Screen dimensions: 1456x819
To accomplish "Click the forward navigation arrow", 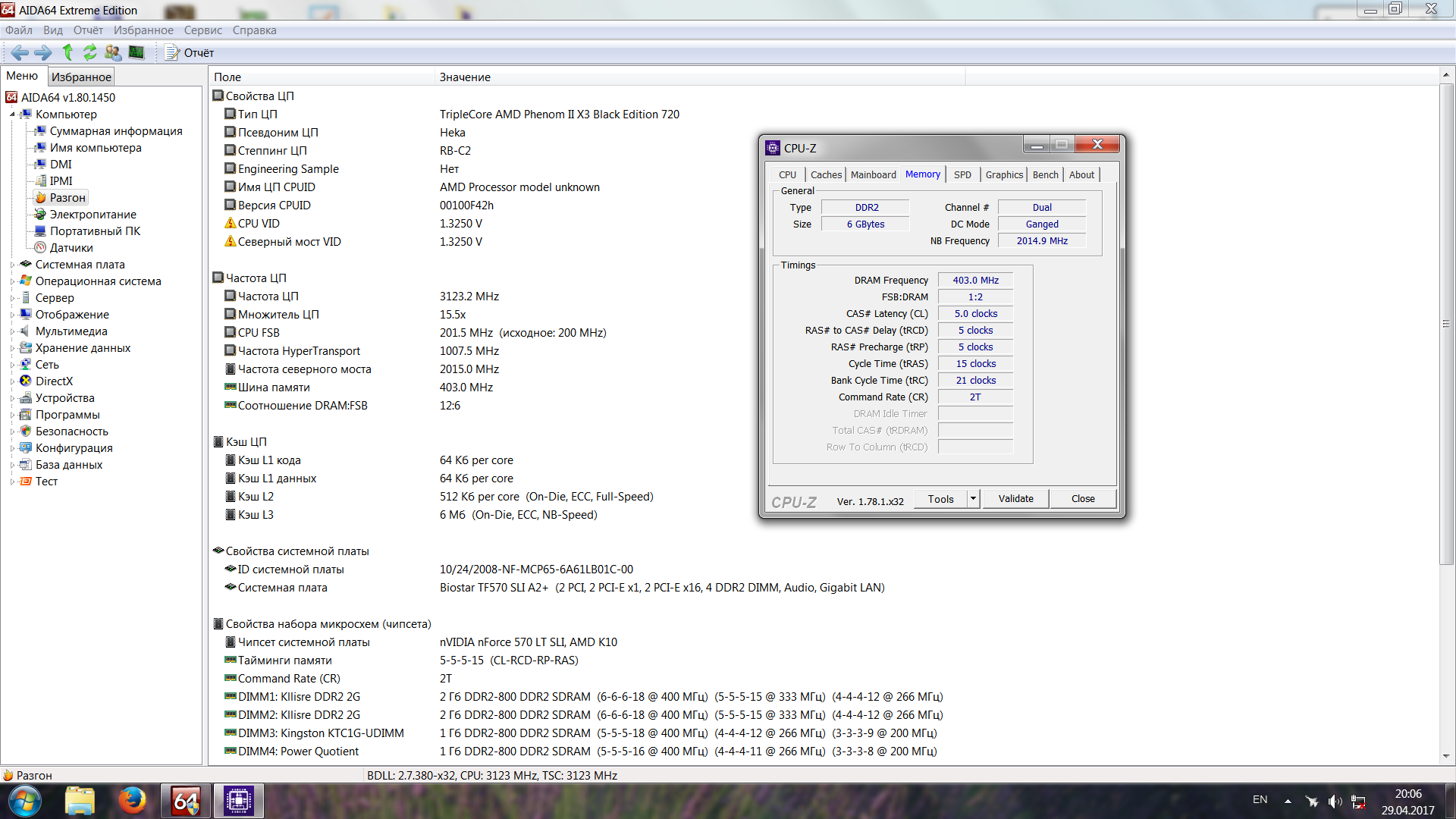I will [43, 52].
